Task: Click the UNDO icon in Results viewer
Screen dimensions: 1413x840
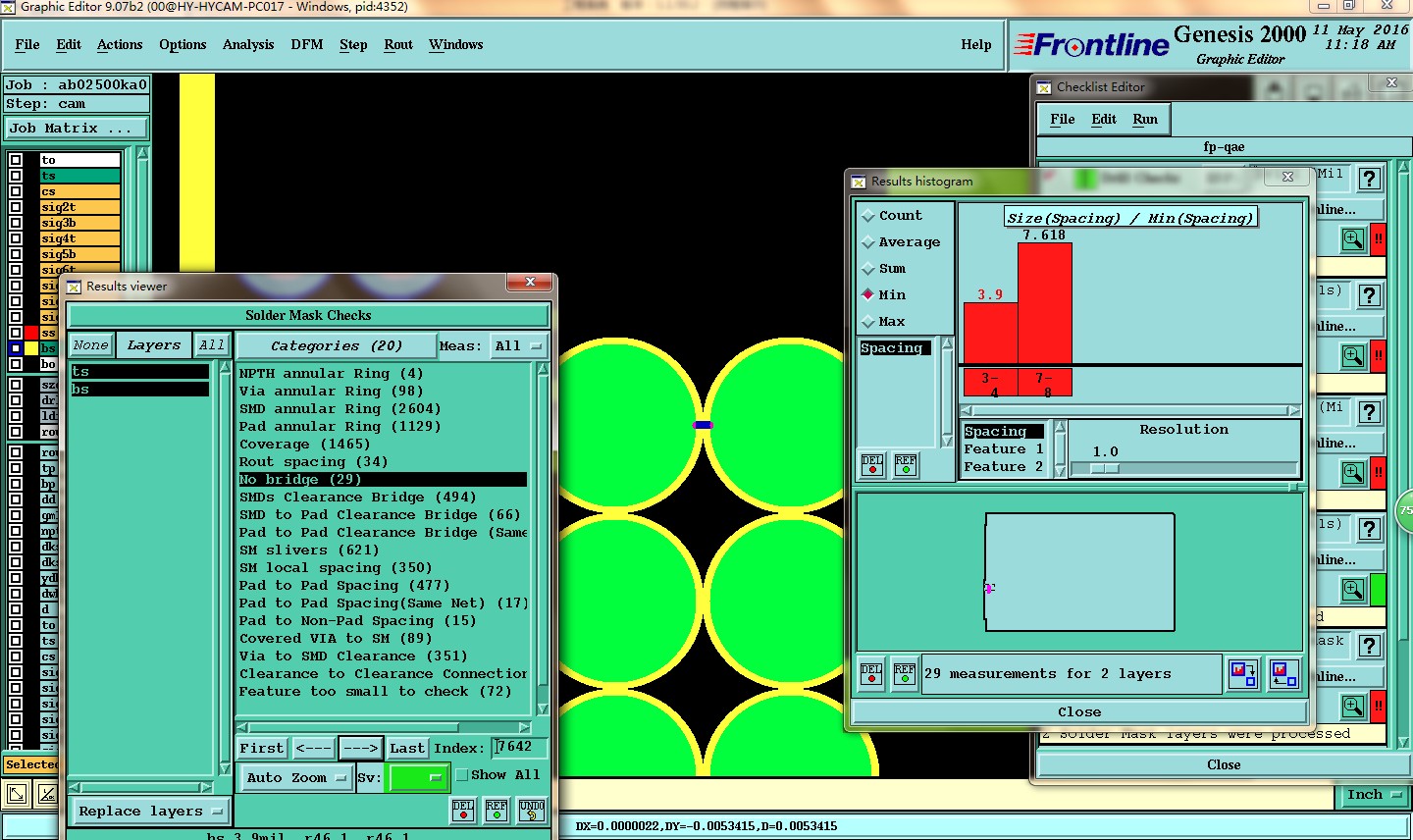Action: click(x=531, y=811)
